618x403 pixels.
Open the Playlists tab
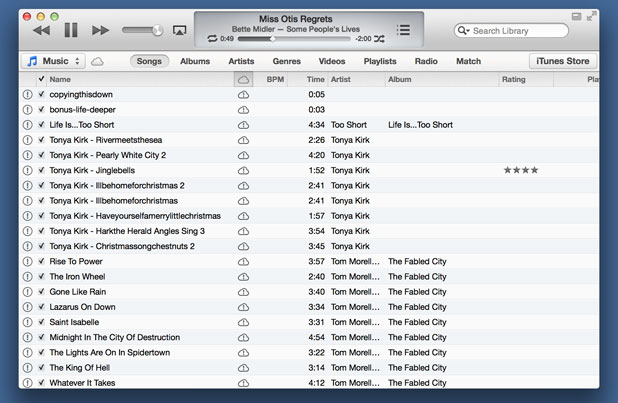tap(380, 62)
